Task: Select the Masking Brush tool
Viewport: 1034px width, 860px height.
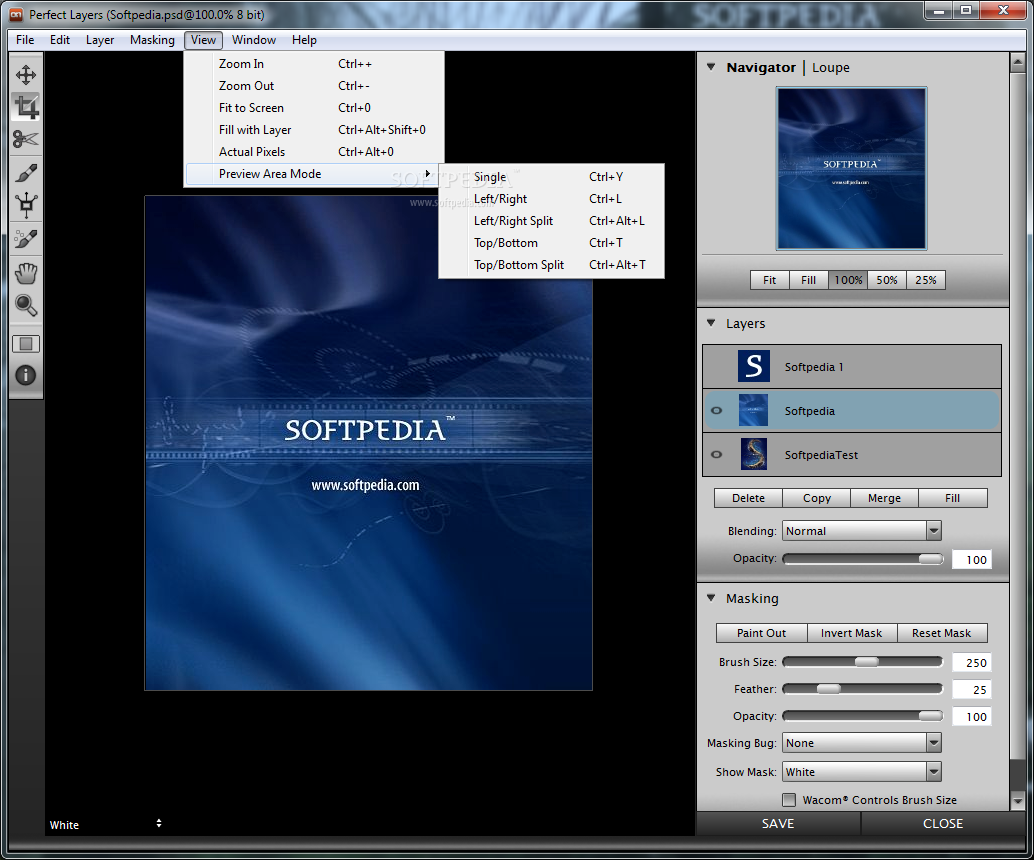Action: pyautogui.click(x=26, y=173)
